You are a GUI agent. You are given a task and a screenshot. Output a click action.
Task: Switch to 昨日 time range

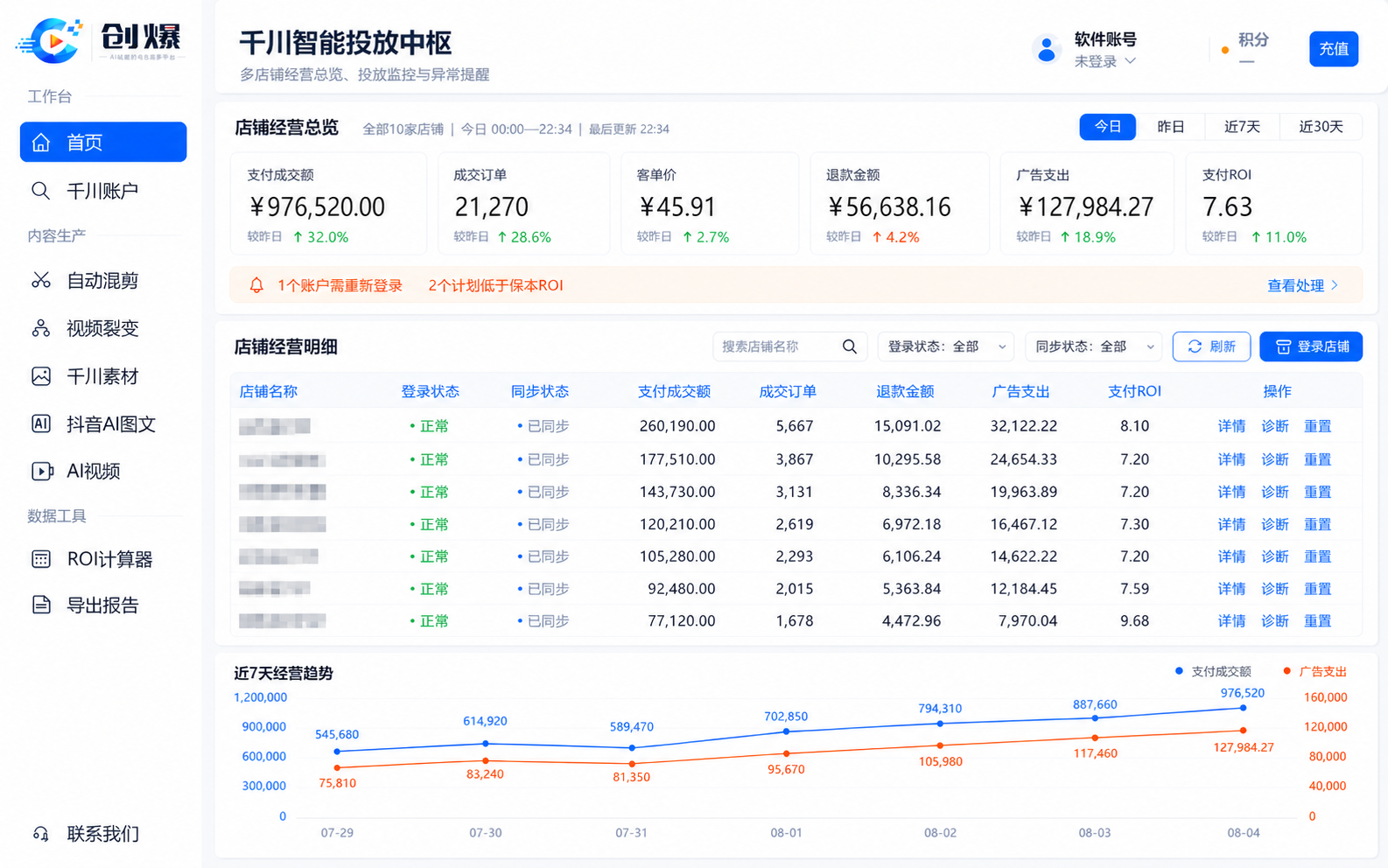click(x=1170, y=127)
